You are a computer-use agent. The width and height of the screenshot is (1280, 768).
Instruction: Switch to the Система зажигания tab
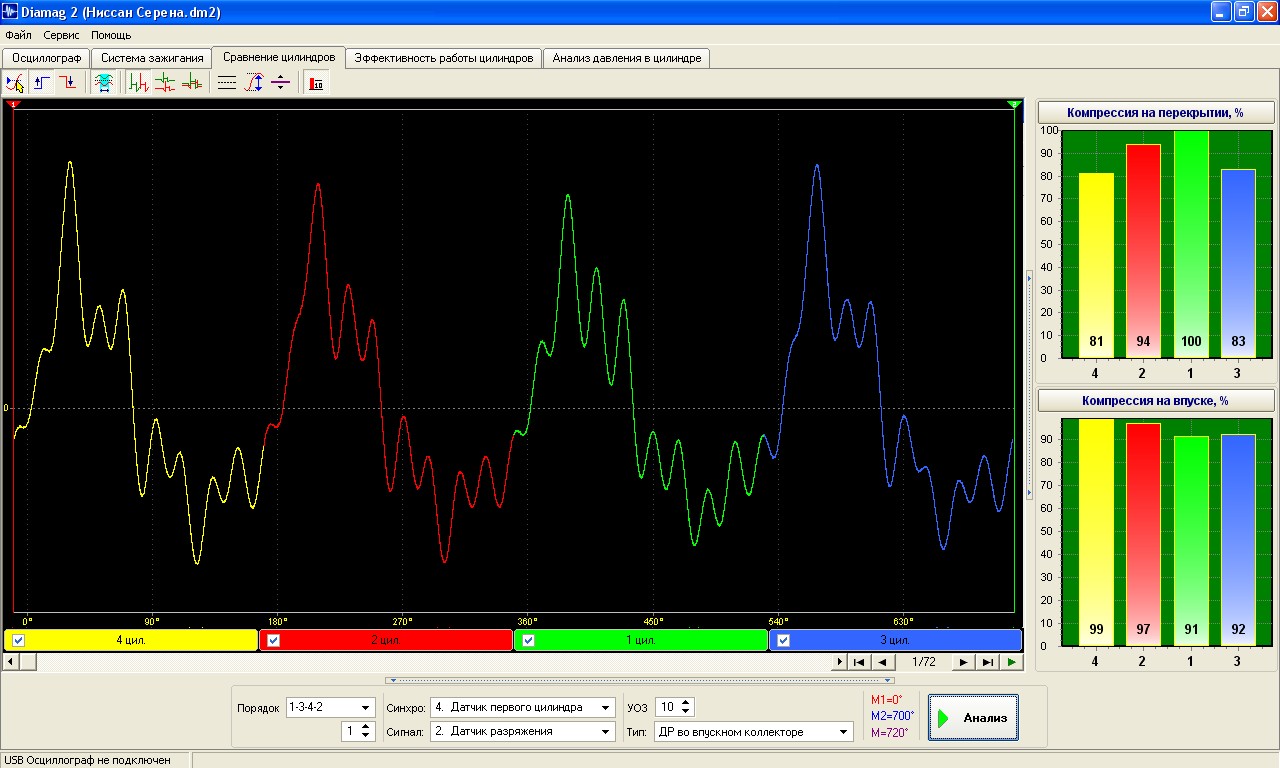(152, 58)
